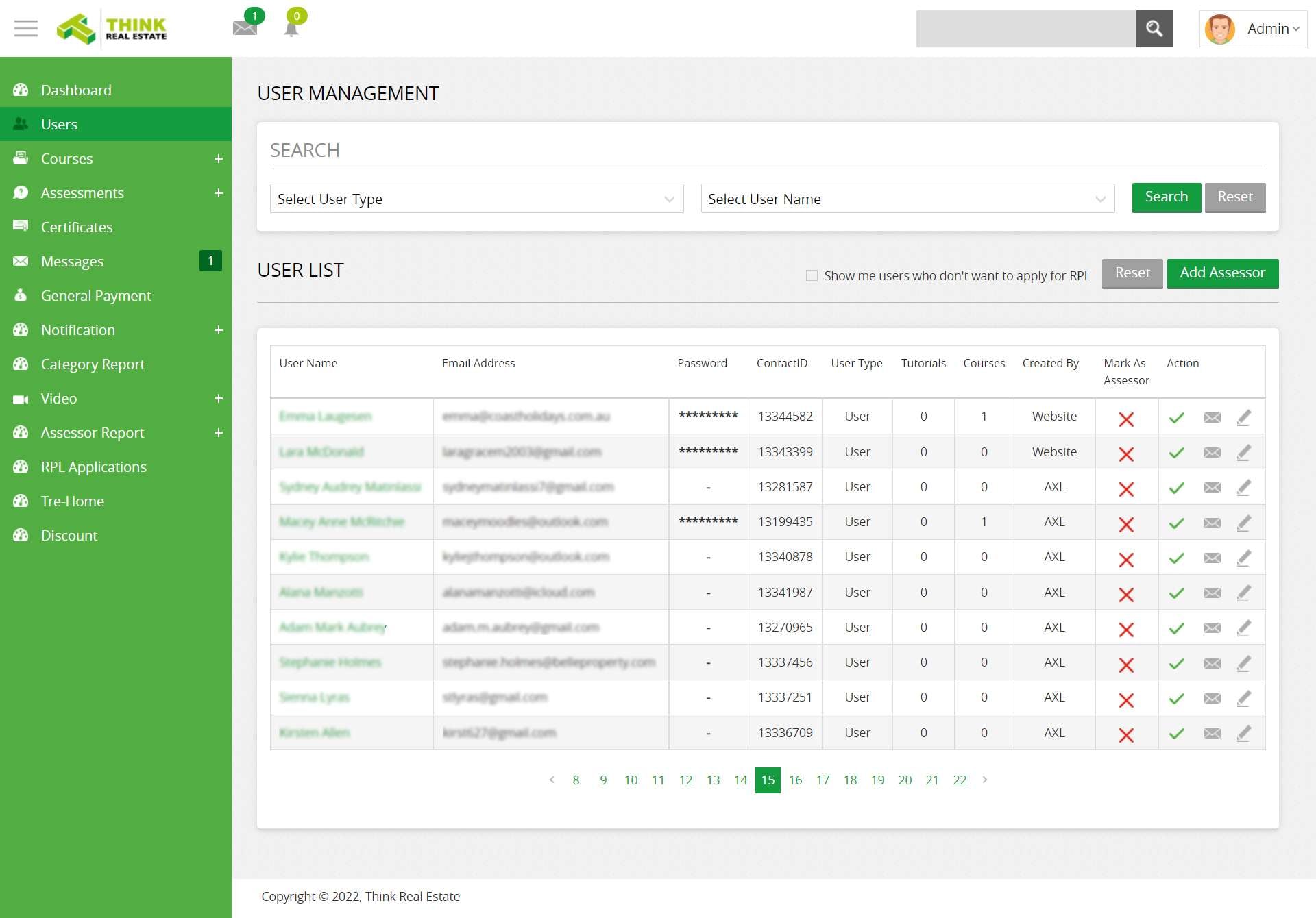This screenshot has width=1316, height=918.
Task: Expand the Assessments sidebar submenu
Action: (218, 193)
